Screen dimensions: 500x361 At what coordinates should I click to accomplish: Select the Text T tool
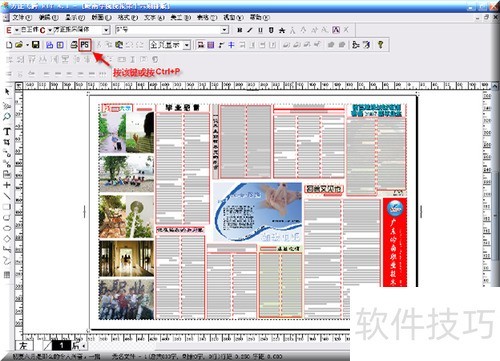7,131
